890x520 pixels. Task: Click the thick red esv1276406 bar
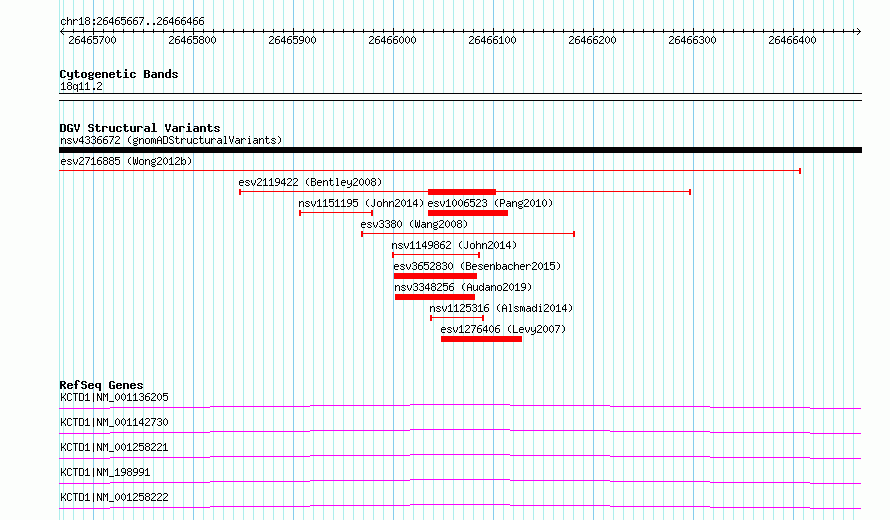click(481, 339)
